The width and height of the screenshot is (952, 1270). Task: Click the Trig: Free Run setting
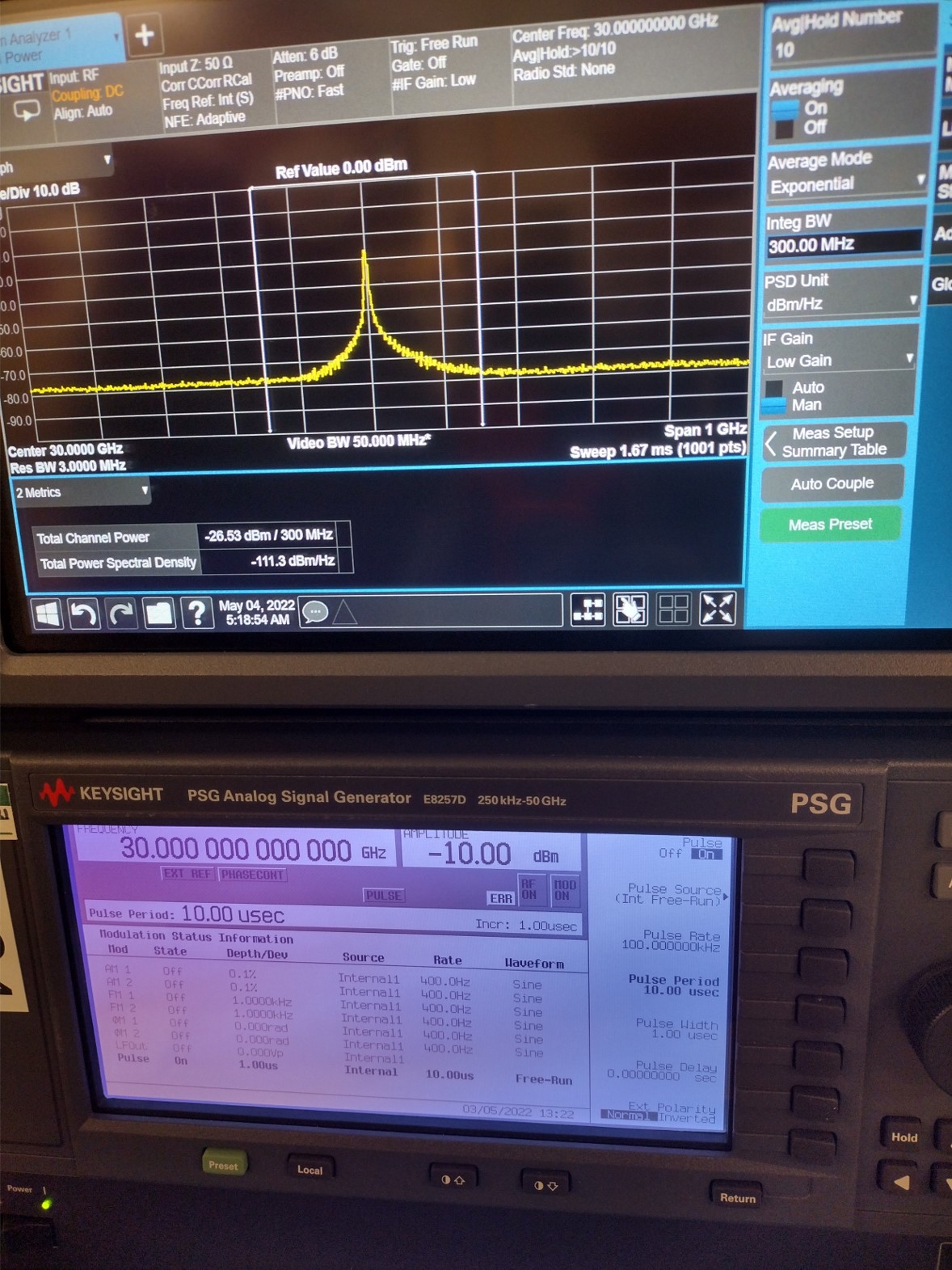click(434, 44)
